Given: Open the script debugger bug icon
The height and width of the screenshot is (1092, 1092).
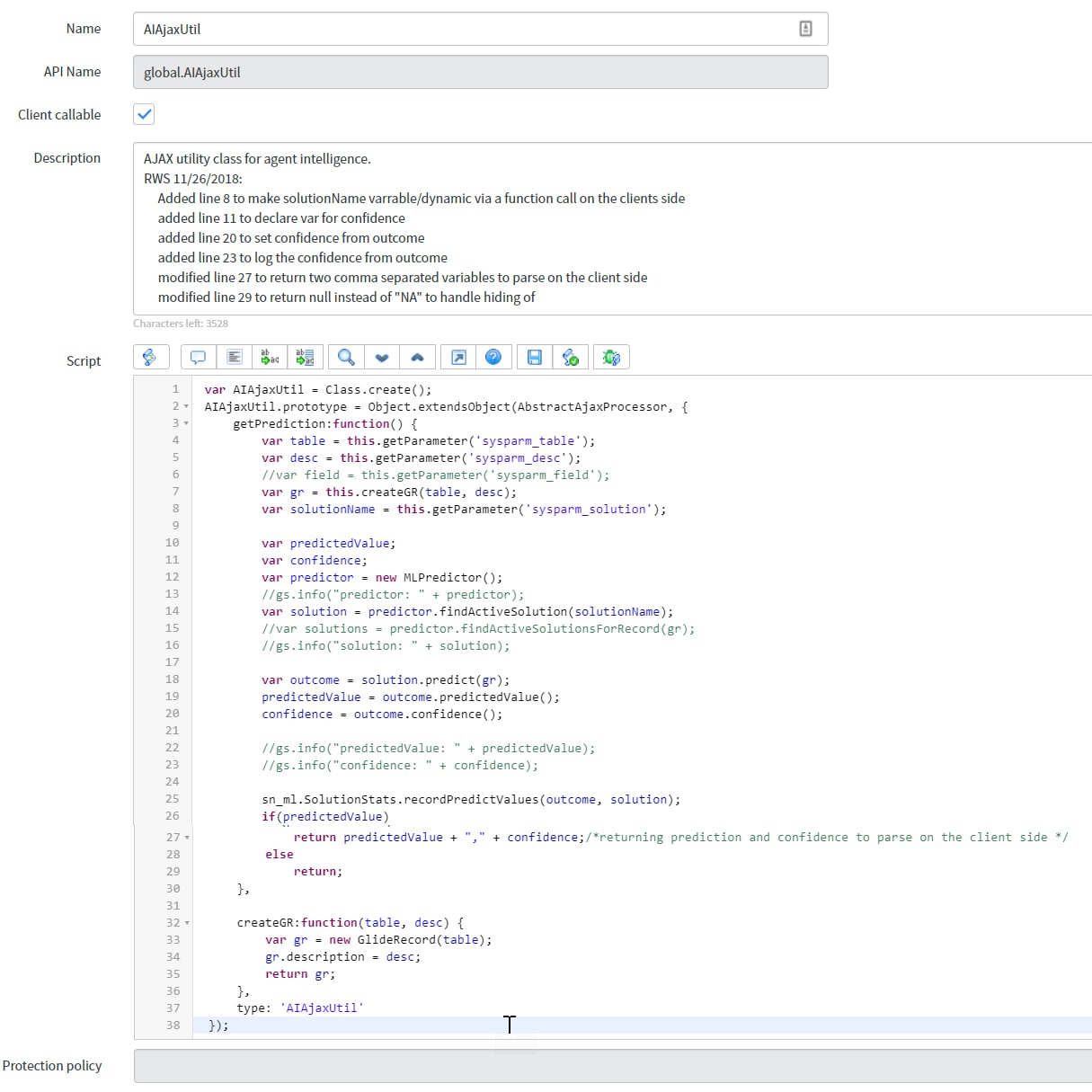Looking at the screenshot, I should tap(611, 357).
